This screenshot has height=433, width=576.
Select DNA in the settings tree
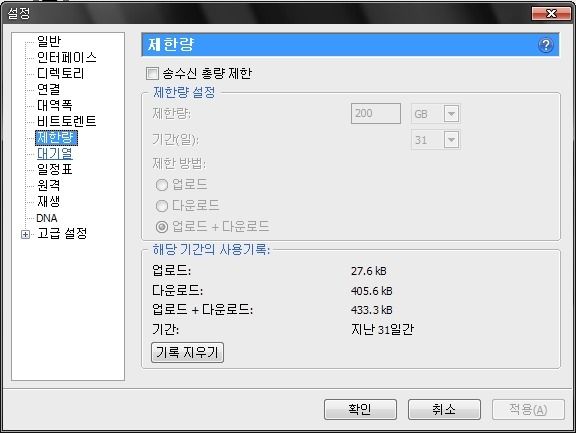coord(47,218)
